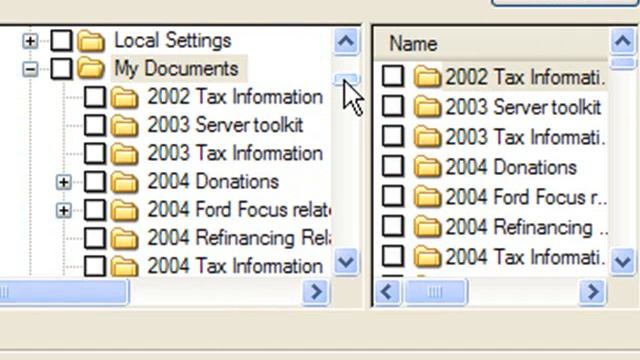Click My Documents folder icon
The width and height of the screenshot is (640, 360).
91,68
